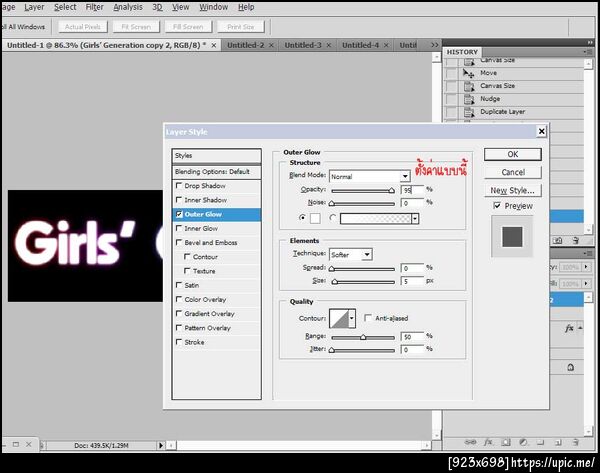Click the Actual Pixels button
Viewport: 600px width, 473px height.
[83, 27]
